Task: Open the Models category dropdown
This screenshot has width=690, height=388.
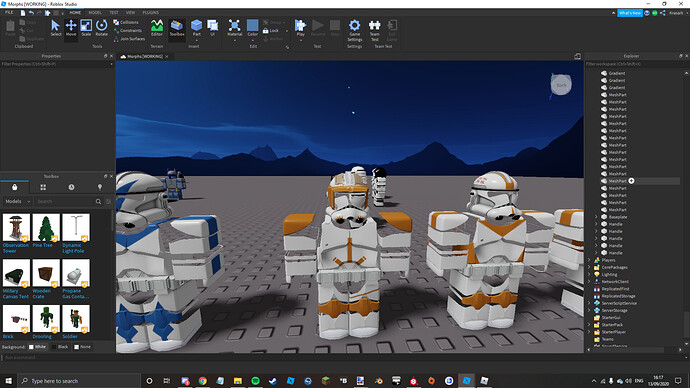Action: click(x=18, y=201)
